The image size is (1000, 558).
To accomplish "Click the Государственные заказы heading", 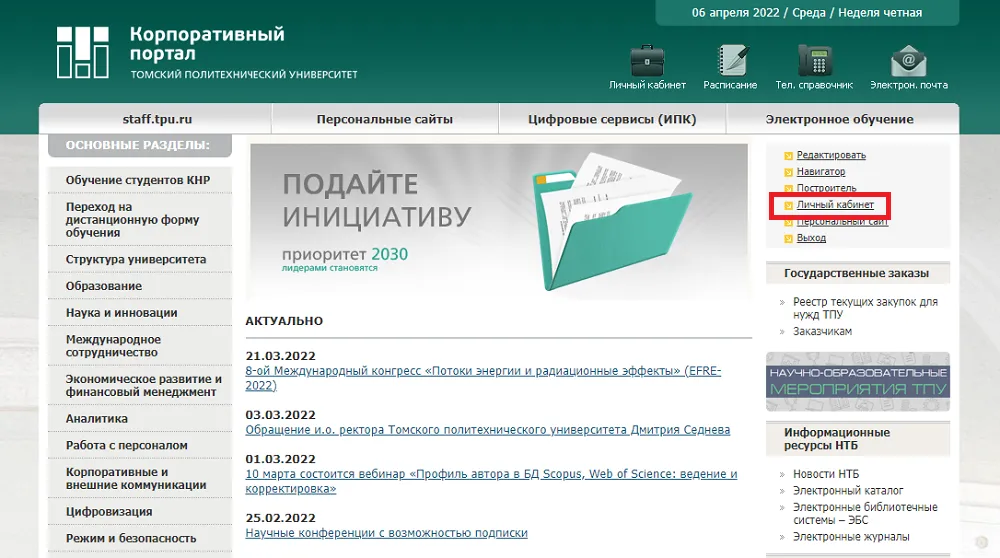I will click(857, 273).
